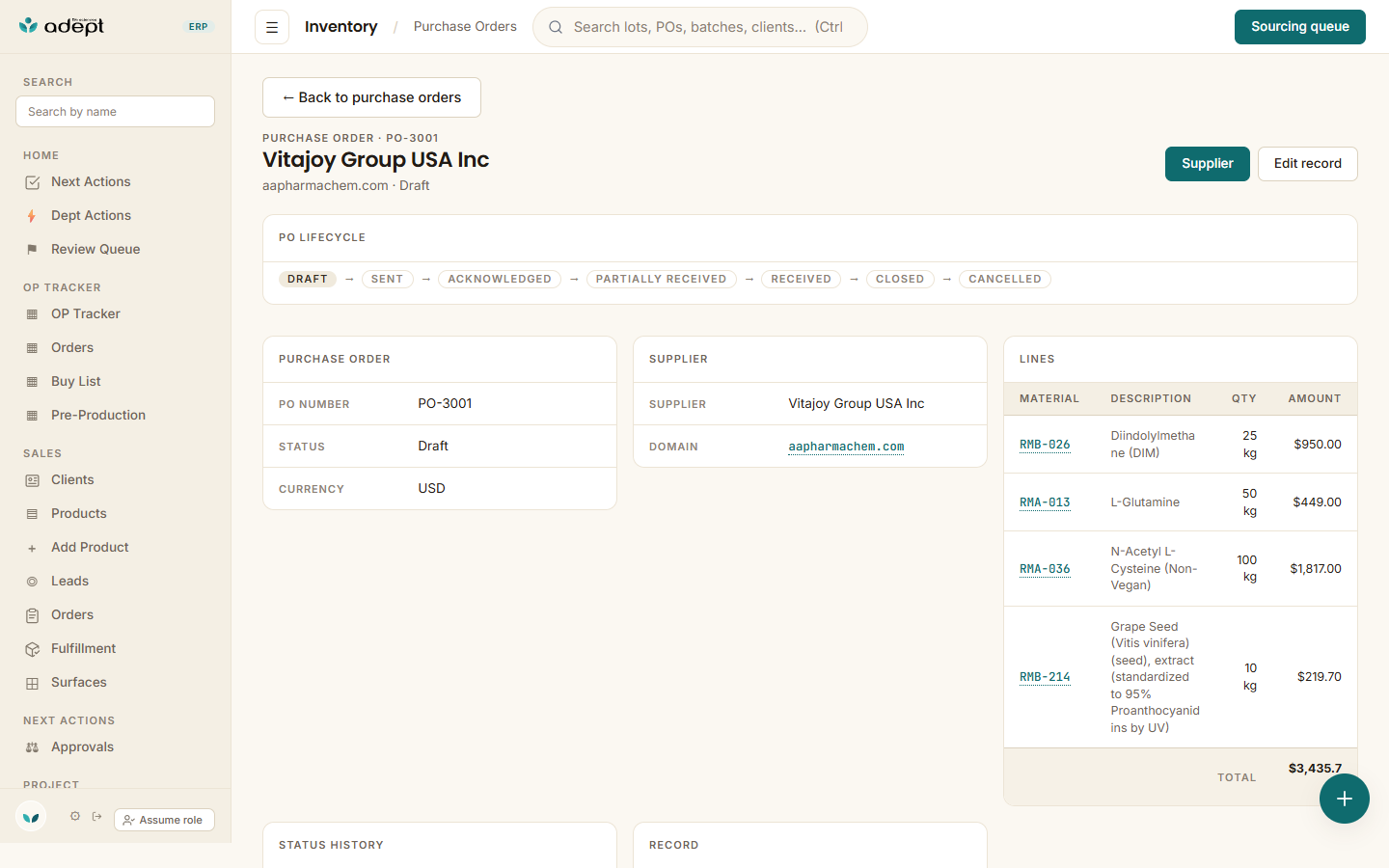
Task: Click the $1,817.00 amount
Action: (1316, 569)
